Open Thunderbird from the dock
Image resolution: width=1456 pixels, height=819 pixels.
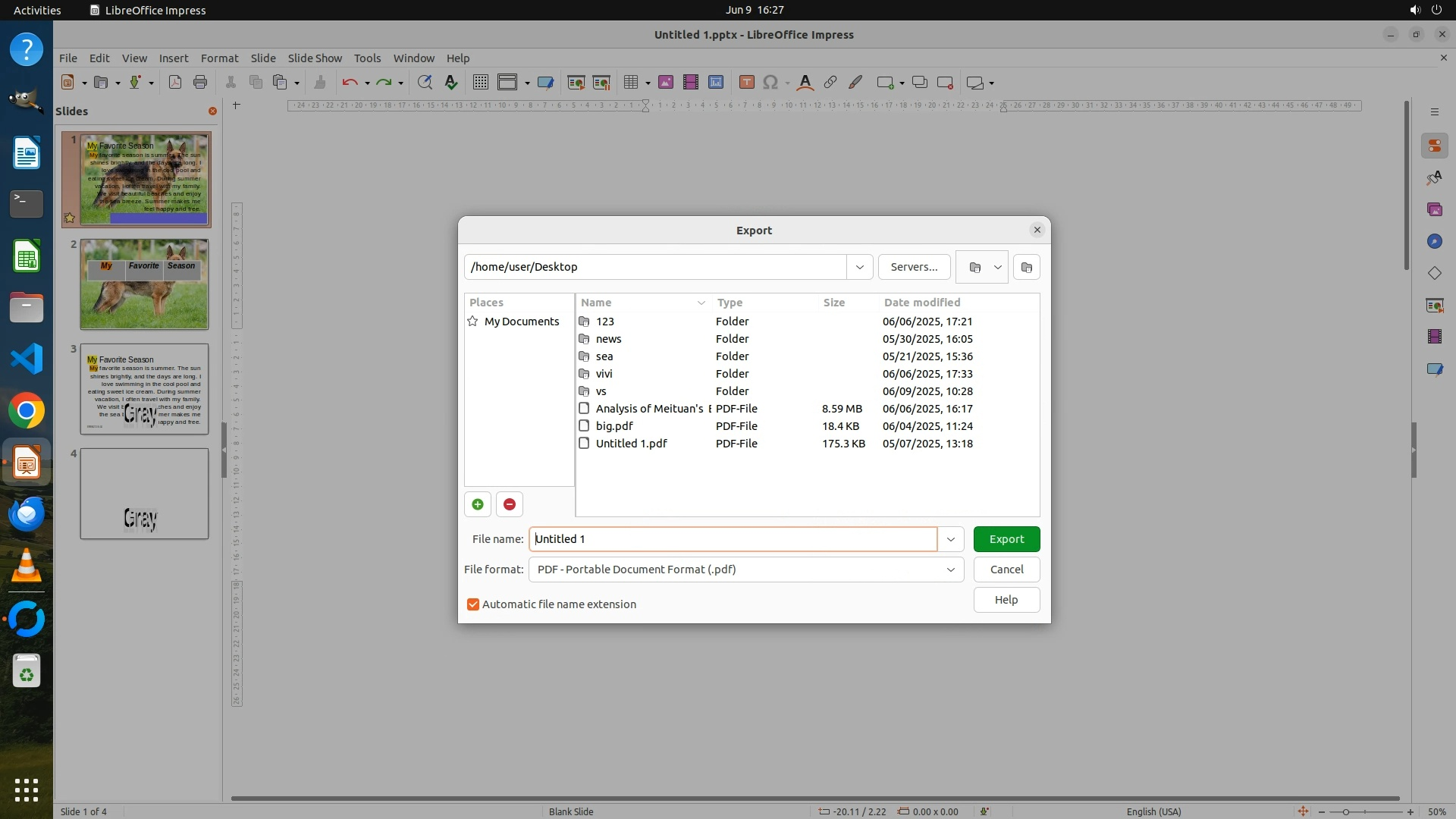tap(27, 514)
